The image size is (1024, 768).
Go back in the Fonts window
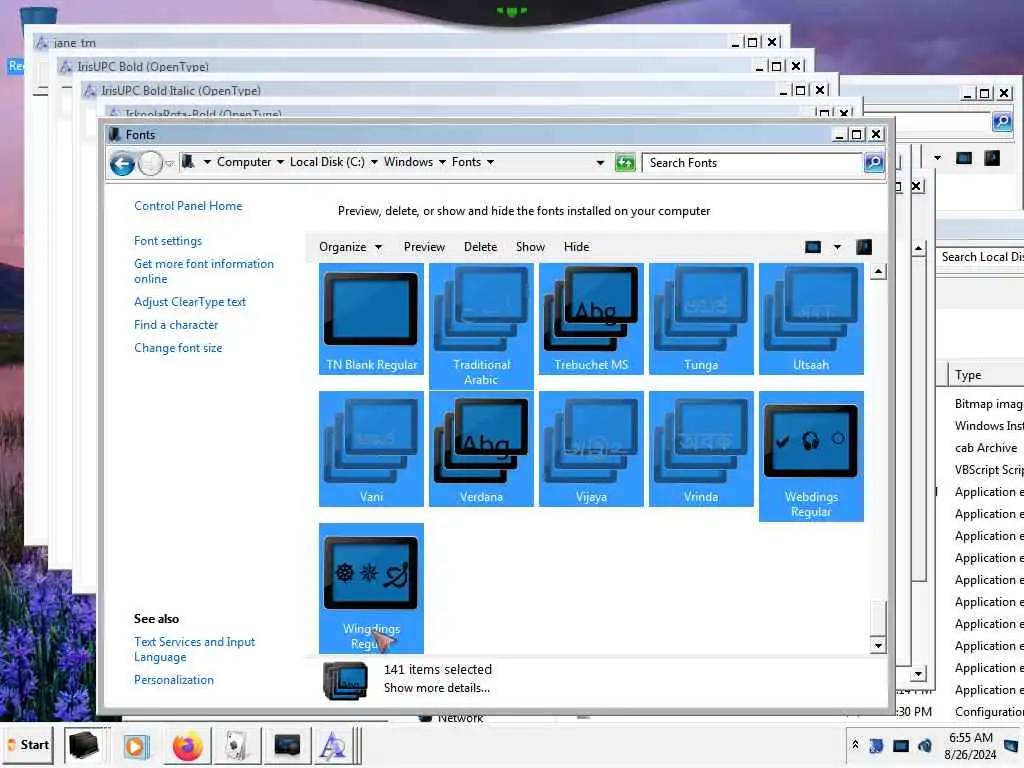pyautogui.click(x=122, y=163)
